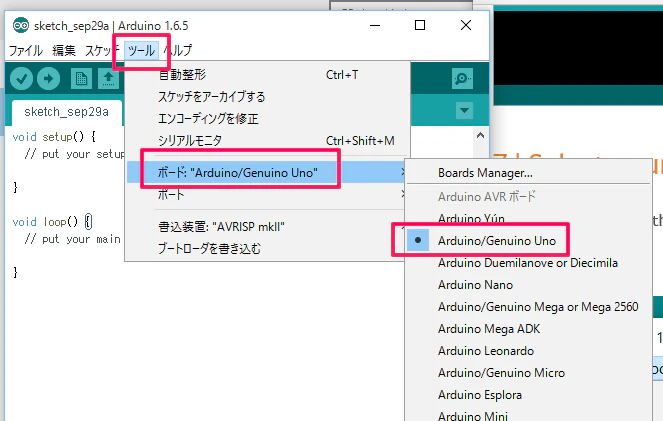Expand the 書込装置: "AVRISP mkII" submenu
This screenshot has width=663, height=421.
pos(266,227)
